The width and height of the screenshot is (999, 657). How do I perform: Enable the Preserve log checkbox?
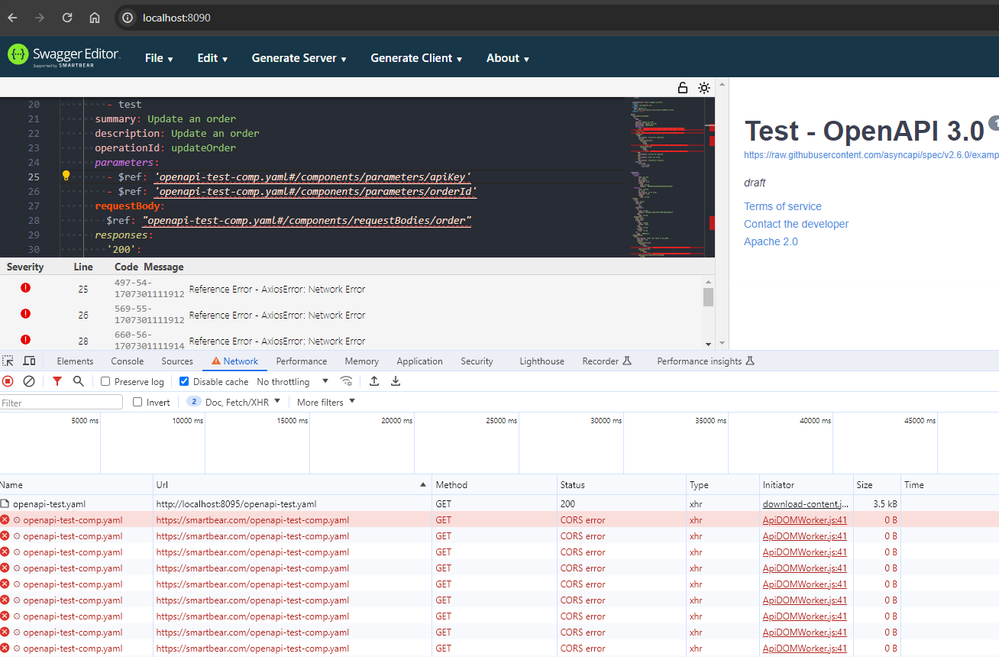pyautogui.click(x=106, y=382)
